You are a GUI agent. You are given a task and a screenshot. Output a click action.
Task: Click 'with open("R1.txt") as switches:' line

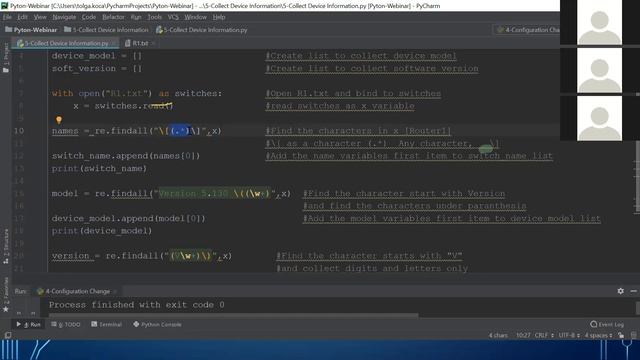[x=137, y=93]
